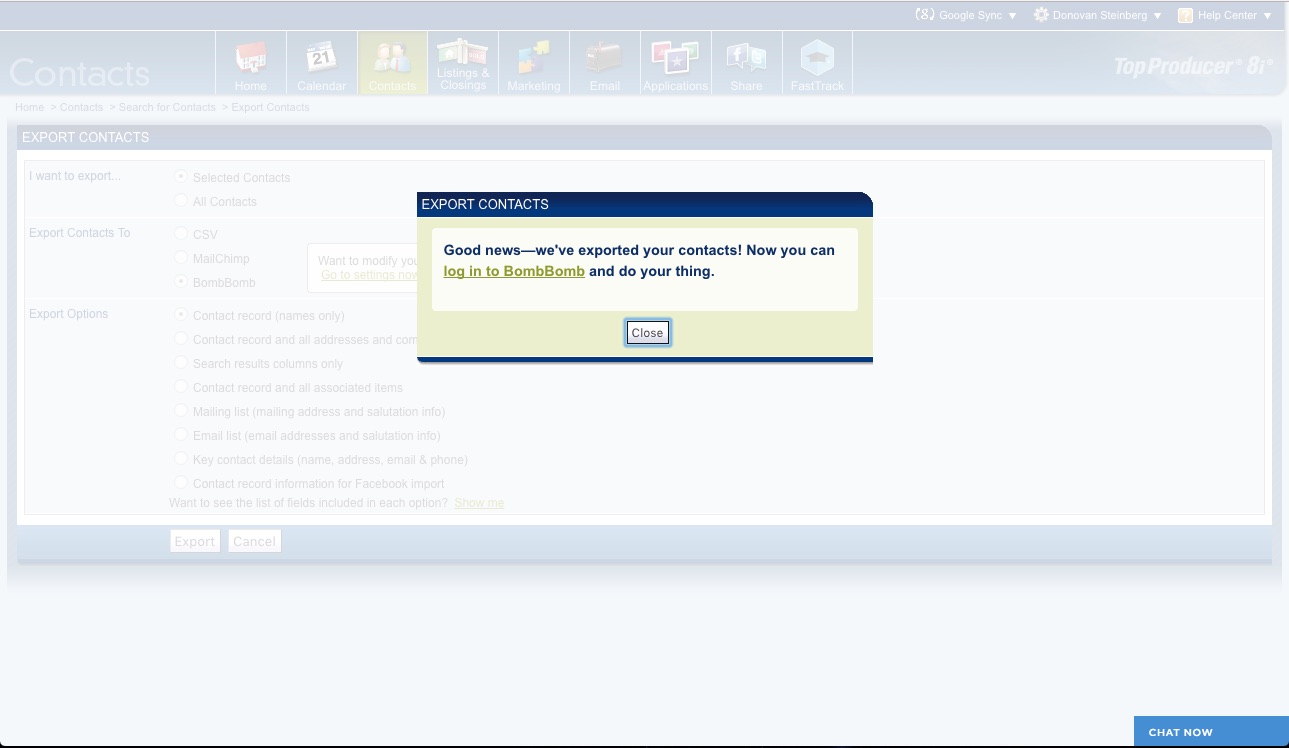Click the Cancel button
This screenshot has width=1289, height=748.
254,541
